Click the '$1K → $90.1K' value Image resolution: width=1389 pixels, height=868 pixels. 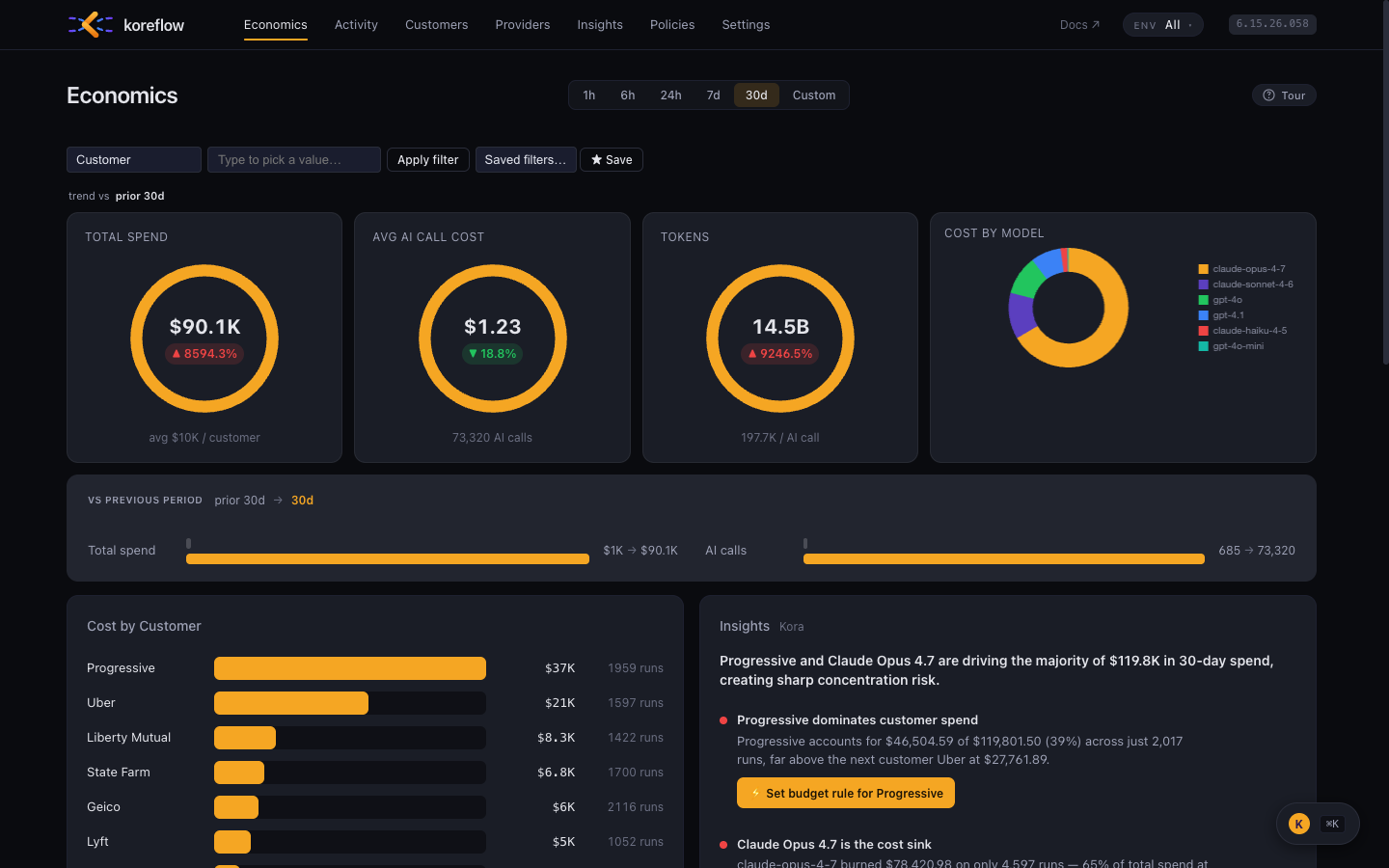click(x=640, y=551)
